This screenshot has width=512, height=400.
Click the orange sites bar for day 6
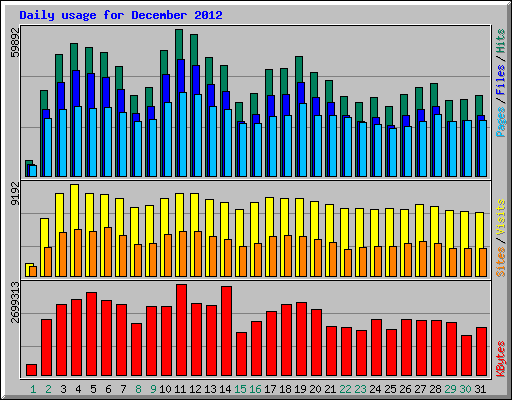108,252
